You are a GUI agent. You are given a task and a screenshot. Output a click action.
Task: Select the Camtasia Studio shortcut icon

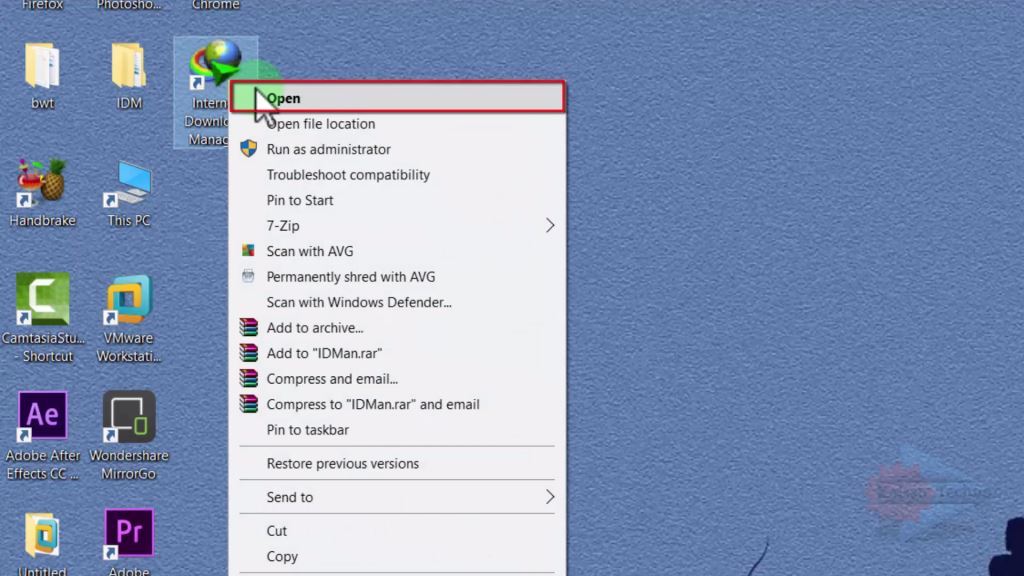(42, 299)
